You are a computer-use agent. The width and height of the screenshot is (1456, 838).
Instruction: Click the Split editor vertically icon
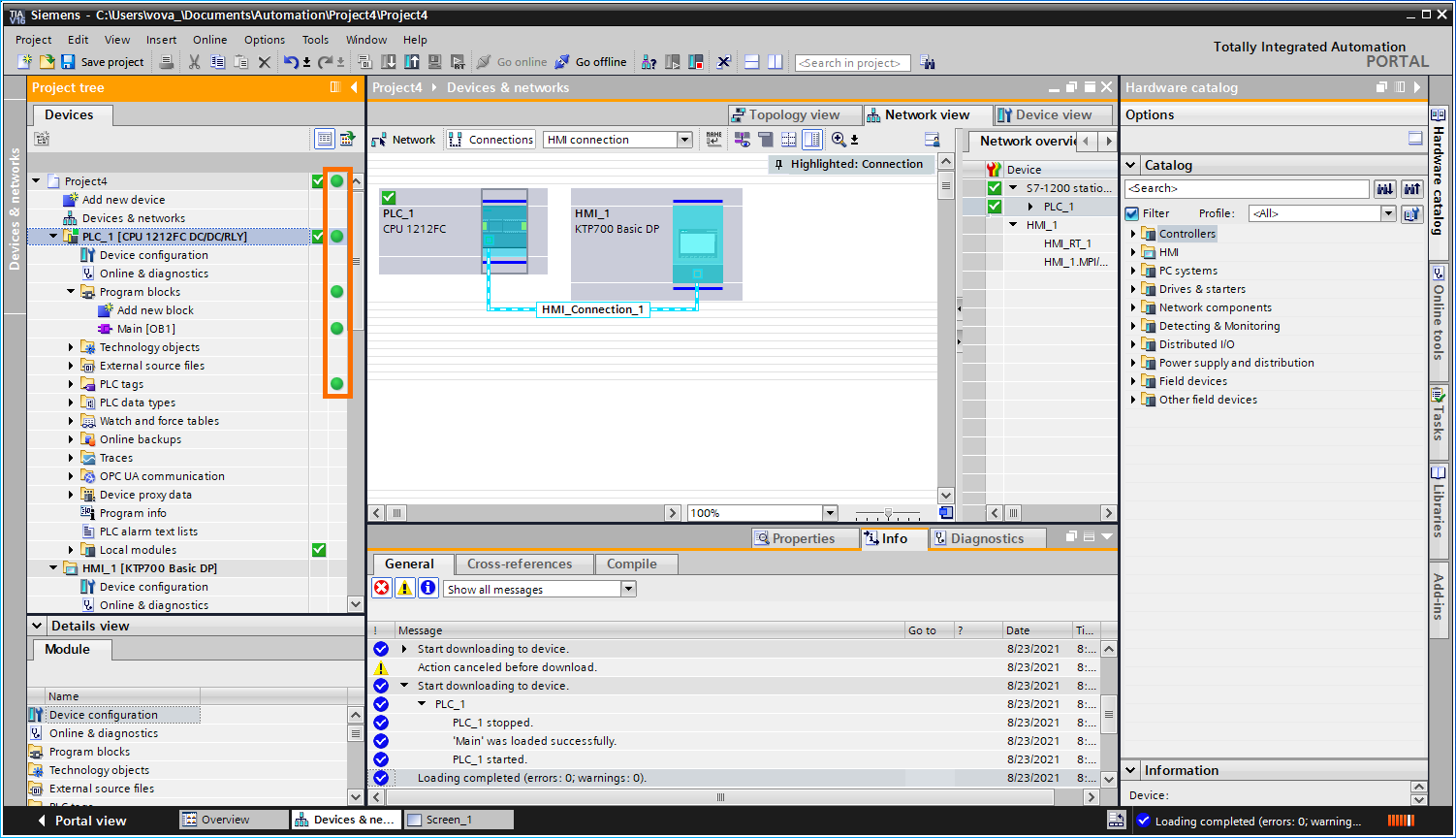[x=775, y=62]
